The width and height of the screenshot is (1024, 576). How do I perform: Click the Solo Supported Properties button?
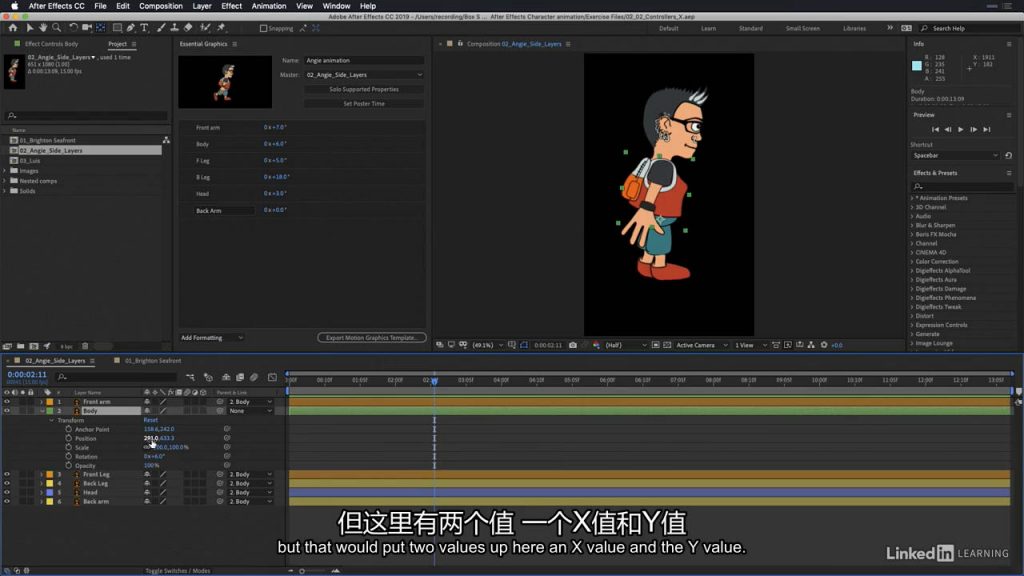tap(364, 89)
